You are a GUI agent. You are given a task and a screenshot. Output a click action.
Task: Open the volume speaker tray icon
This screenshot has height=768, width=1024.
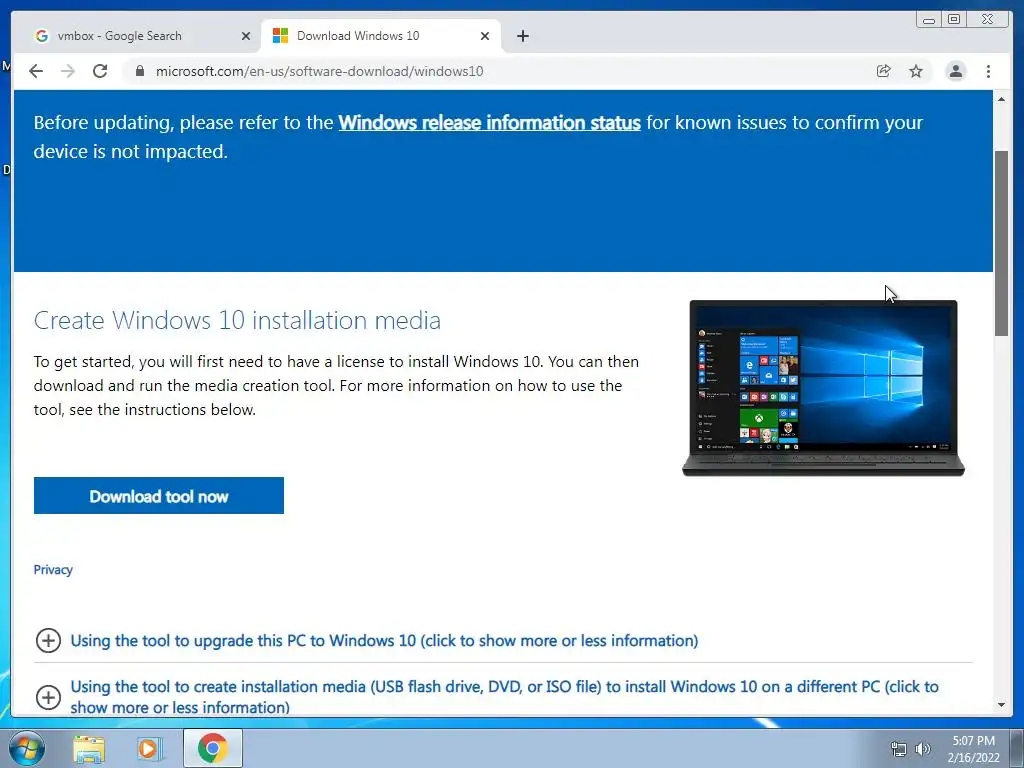coord(922,749)
